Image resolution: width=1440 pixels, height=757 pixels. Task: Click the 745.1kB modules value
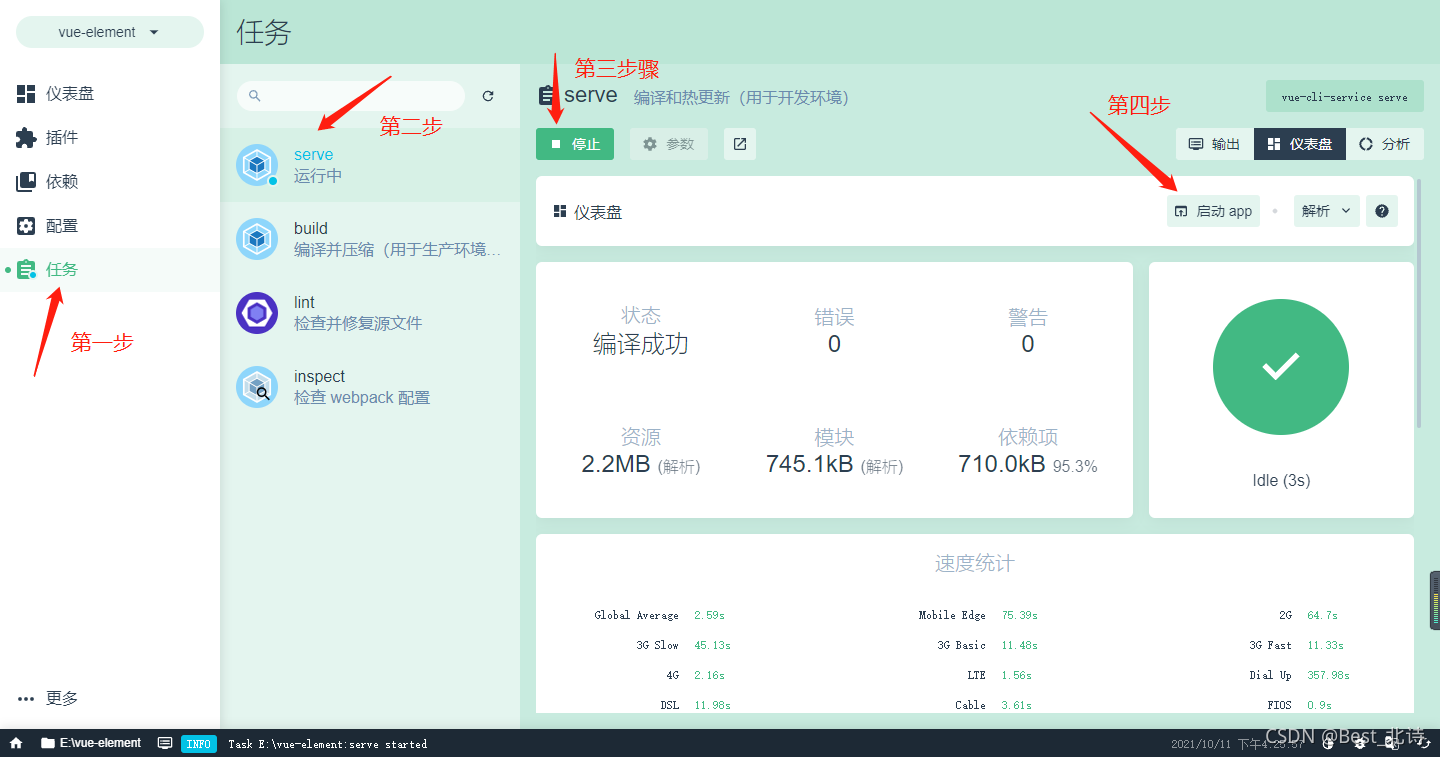[x=809, y=464]
